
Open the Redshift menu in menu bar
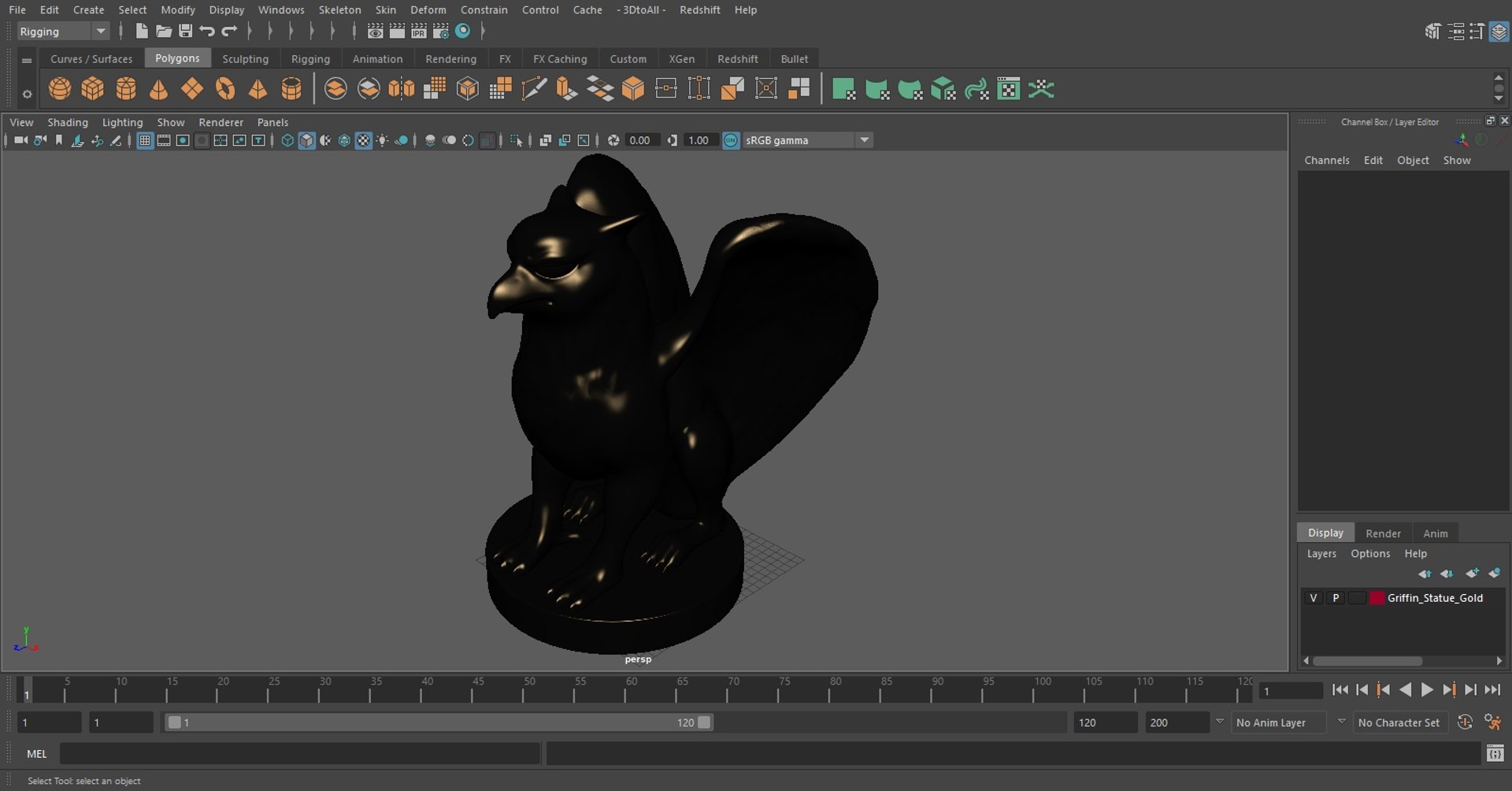700,9
